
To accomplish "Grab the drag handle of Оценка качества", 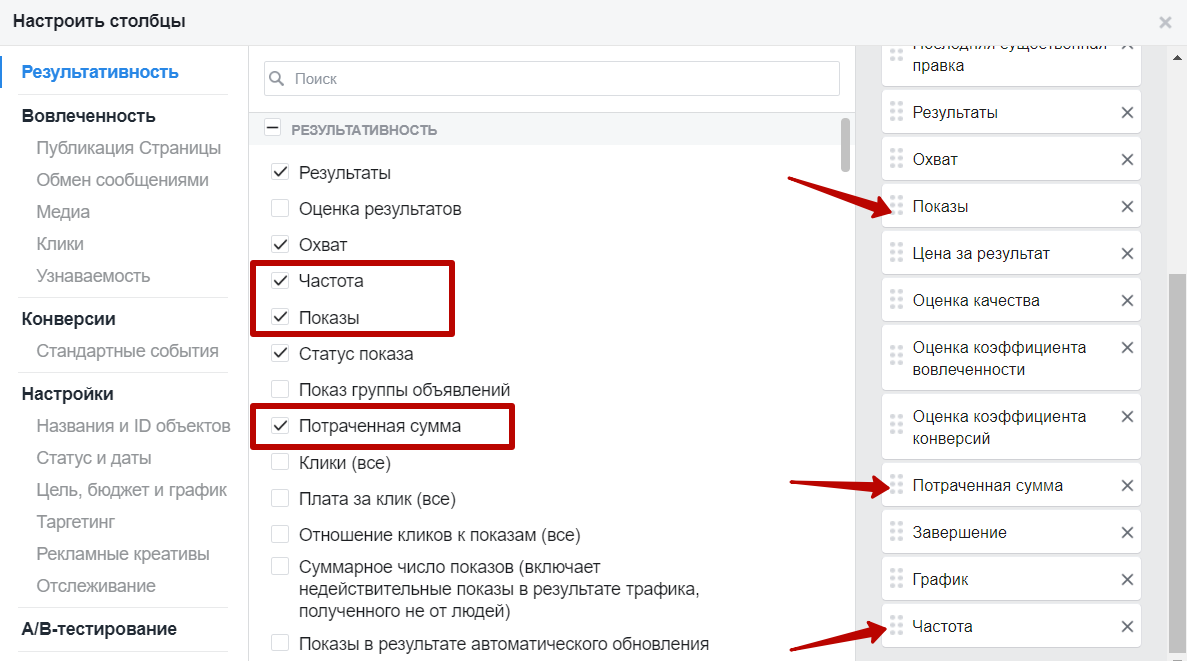I will 896,300.
